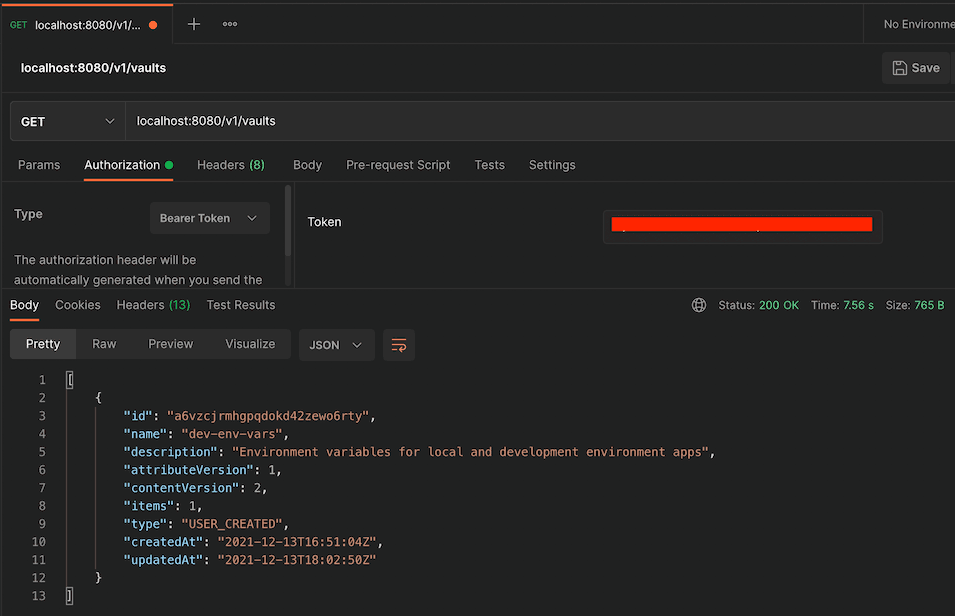Click the request title localhost:8080/v1/vaults
Screen dimensions: 955x616
point(93,68)
